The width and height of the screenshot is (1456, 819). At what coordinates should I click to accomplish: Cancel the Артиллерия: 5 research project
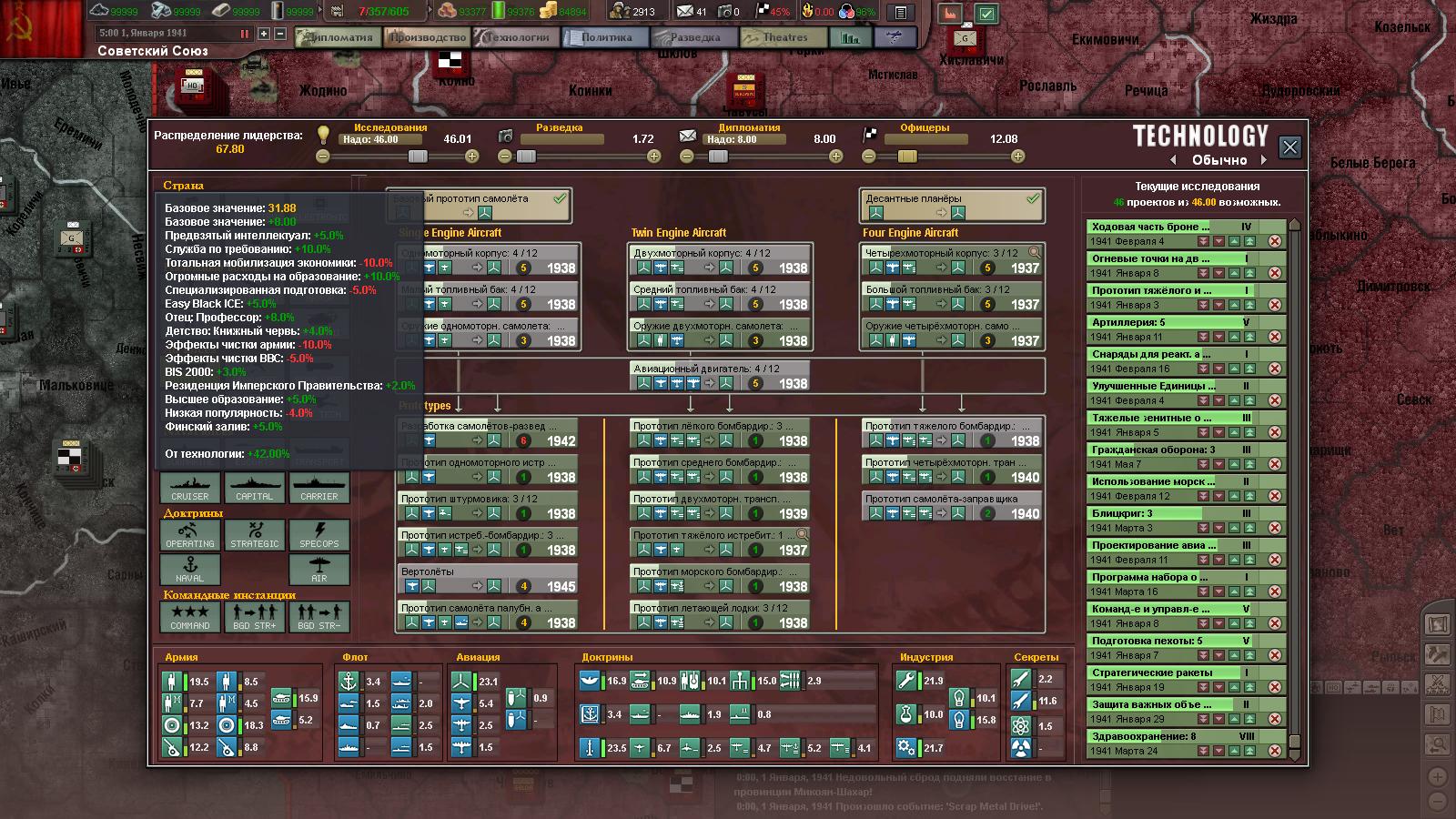(1275, 337)
